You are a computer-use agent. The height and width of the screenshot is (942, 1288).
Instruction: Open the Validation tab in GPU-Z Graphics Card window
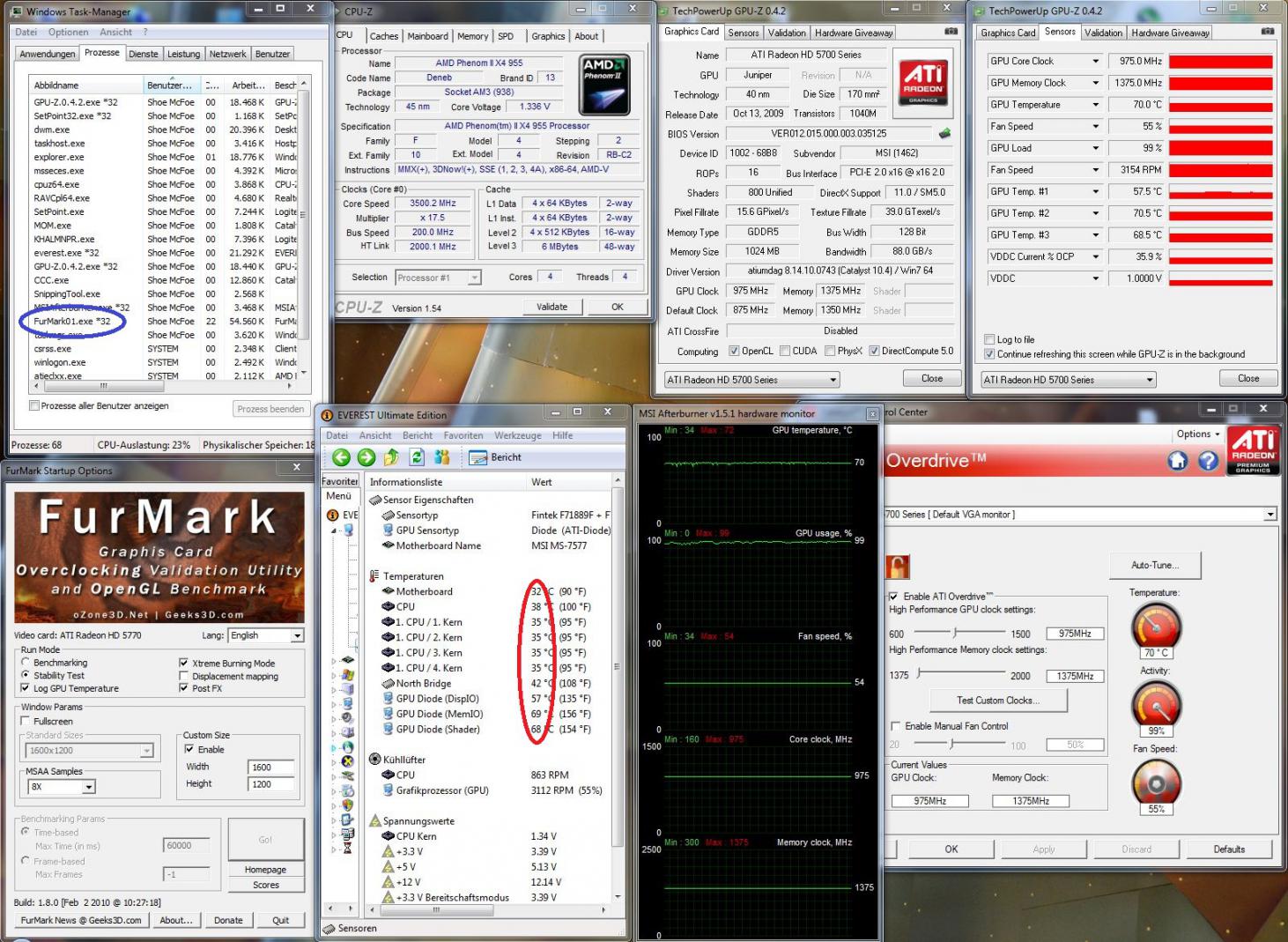(787, 33)
